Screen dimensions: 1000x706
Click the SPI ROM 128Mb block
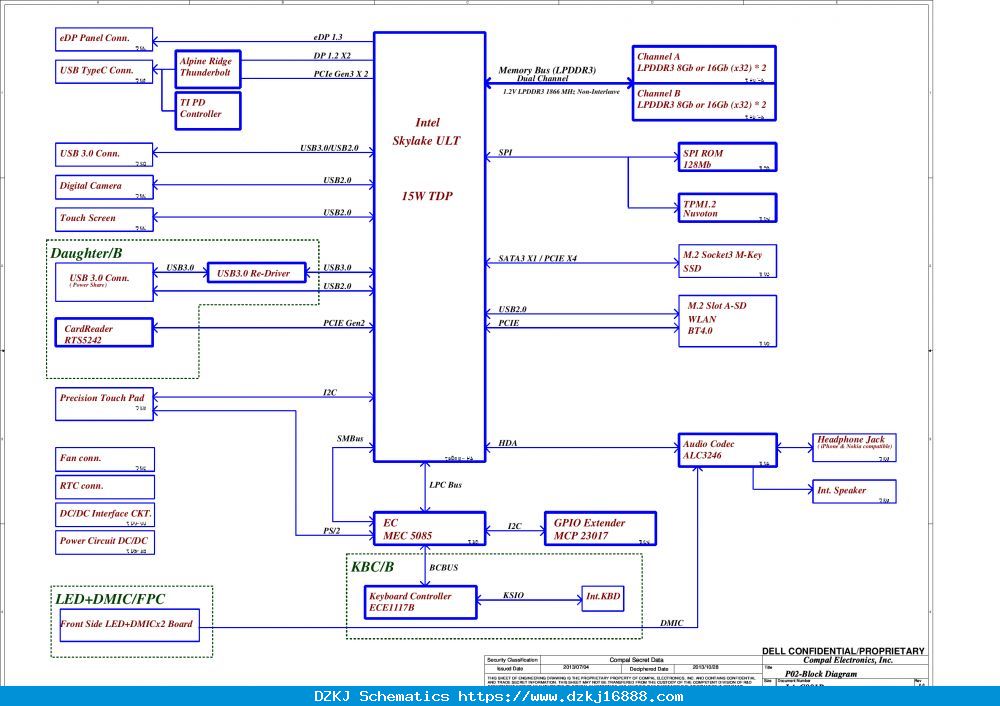coord(728,158)
